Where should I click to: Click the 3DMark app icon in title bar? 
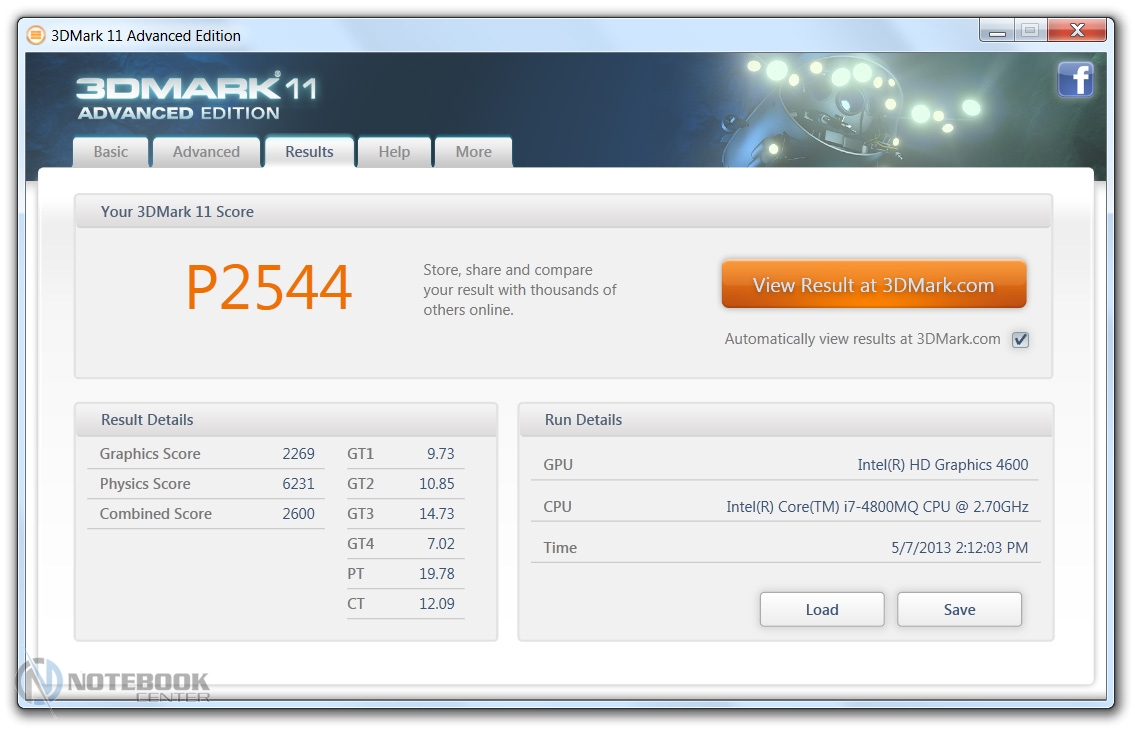[35, 36]
